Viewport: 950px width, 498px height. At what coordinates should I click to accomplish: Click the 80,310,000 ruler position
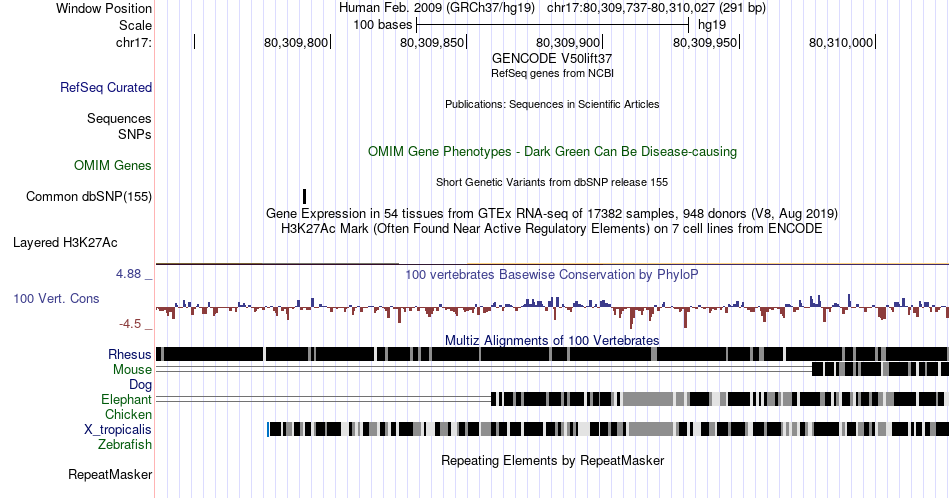841,42
